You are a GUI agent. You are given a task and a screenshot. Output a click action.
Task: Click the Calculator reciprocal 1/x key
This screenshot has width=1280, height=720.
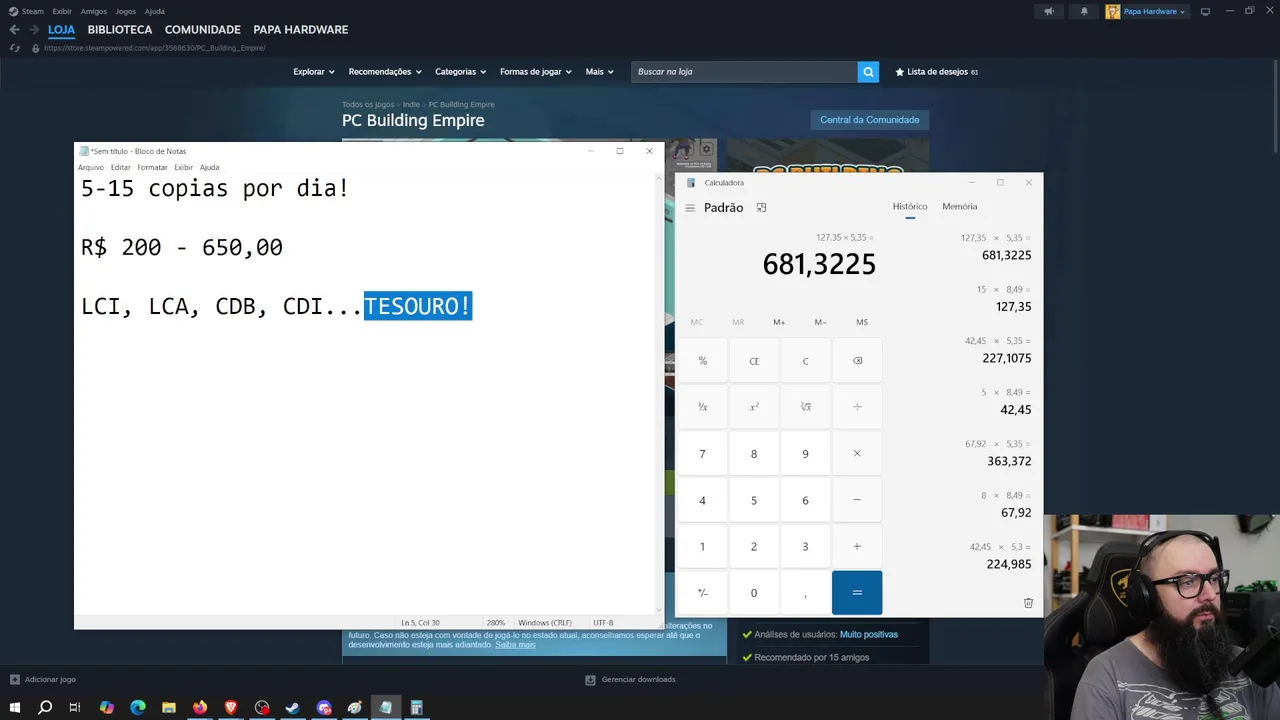703,407
